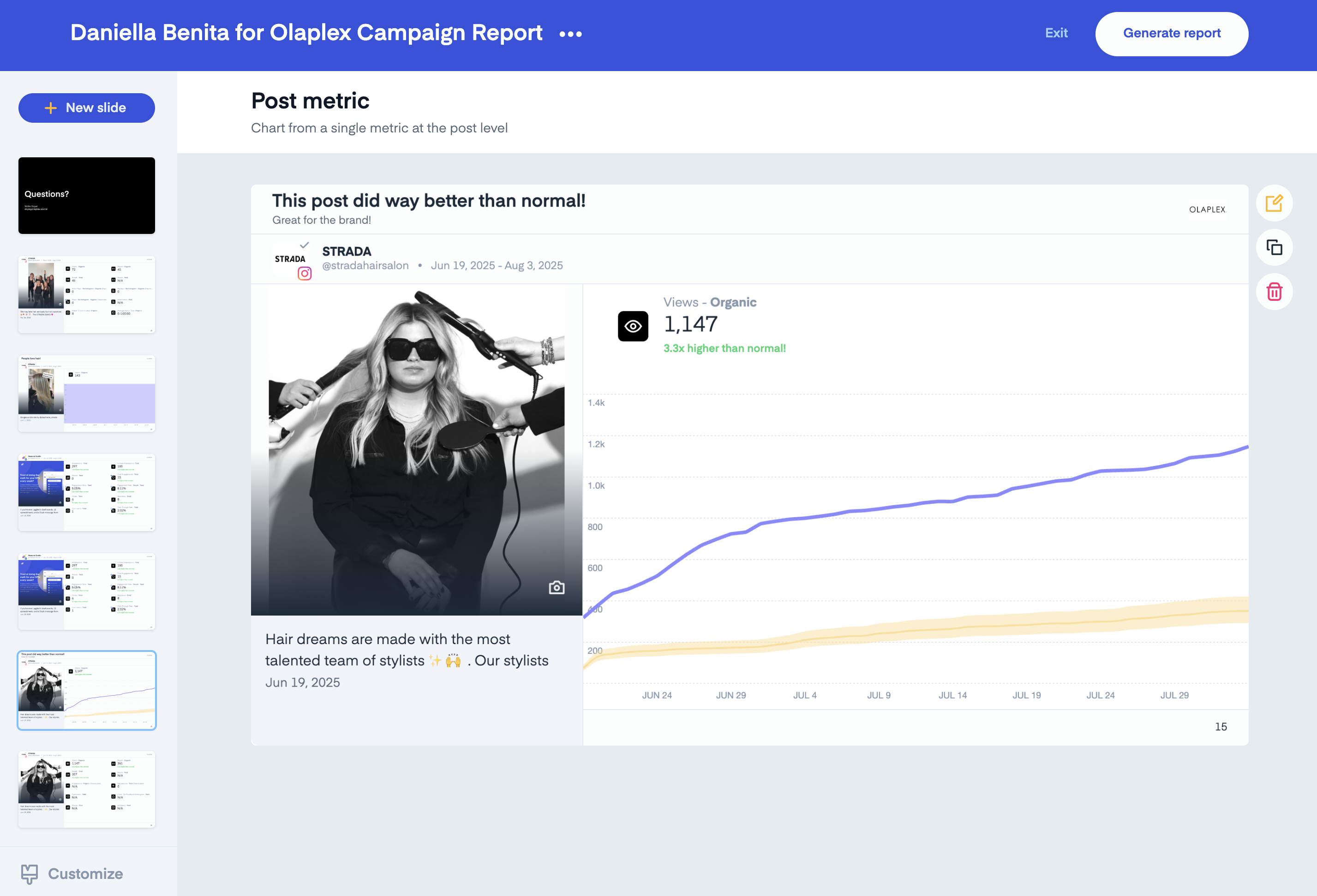Click the @stradahairsalon handle
Screen dimensions: 1317x896
(365, 265)
